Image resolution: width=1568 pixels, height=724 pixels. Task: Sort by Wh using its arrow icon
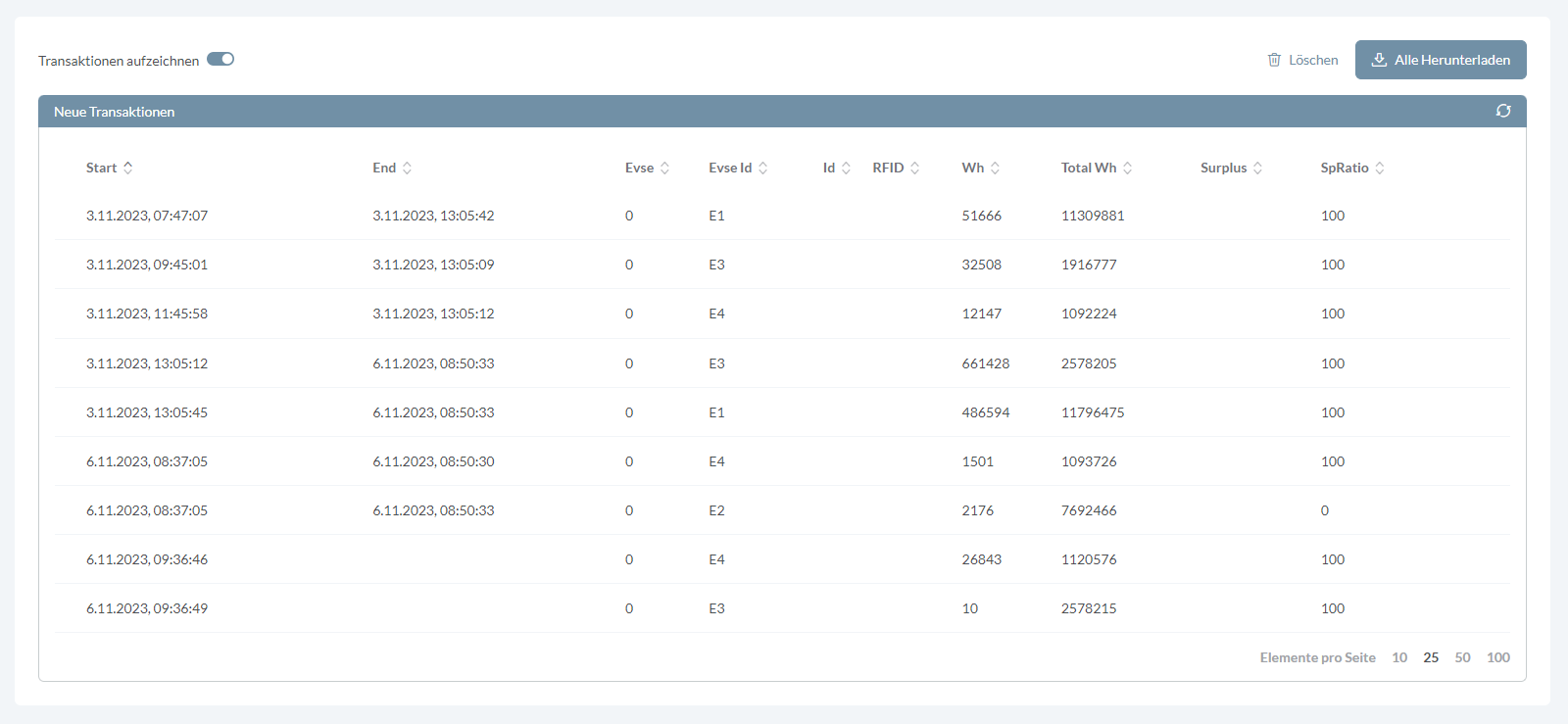tap(996, 168)
